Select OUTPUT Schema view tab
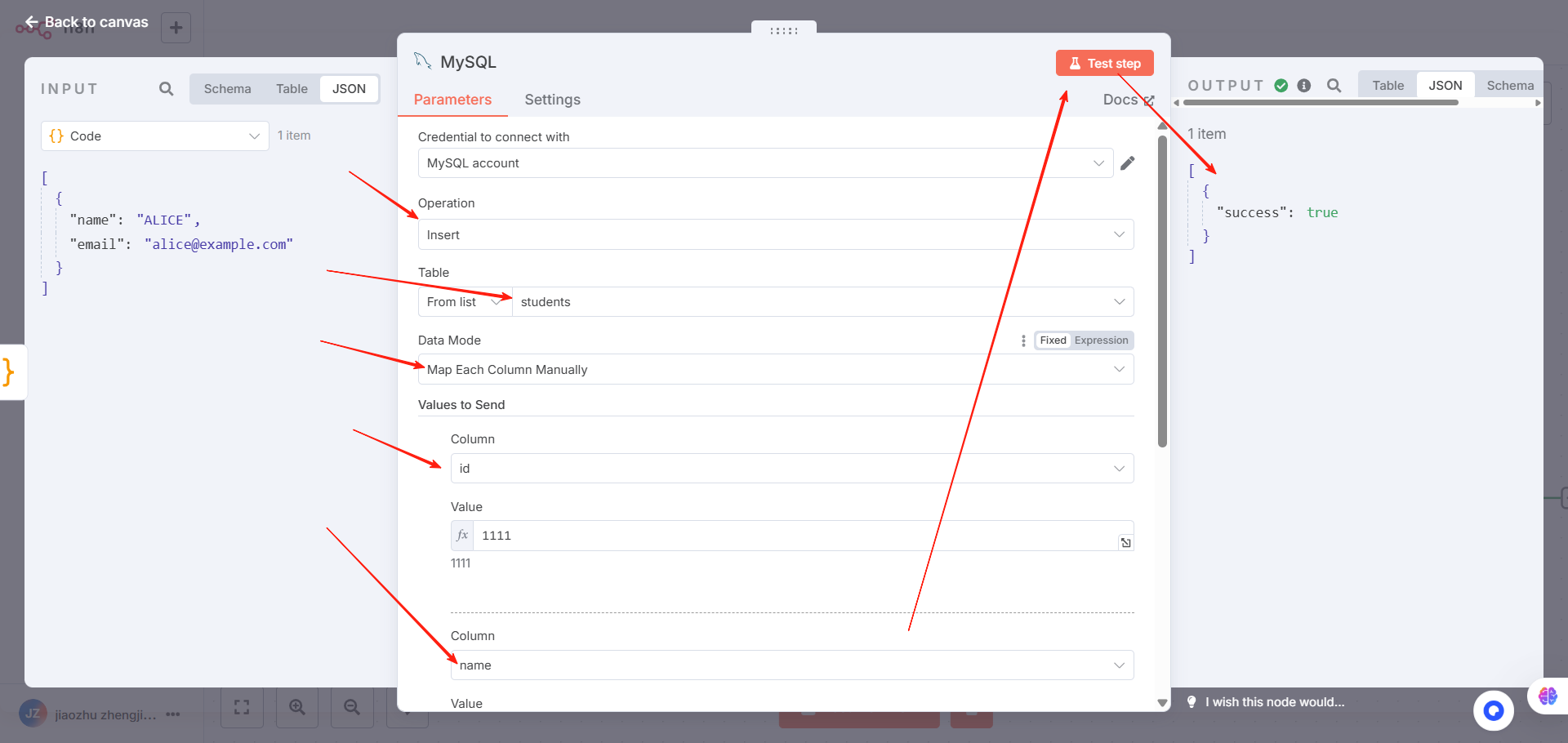 (1509, 85)
